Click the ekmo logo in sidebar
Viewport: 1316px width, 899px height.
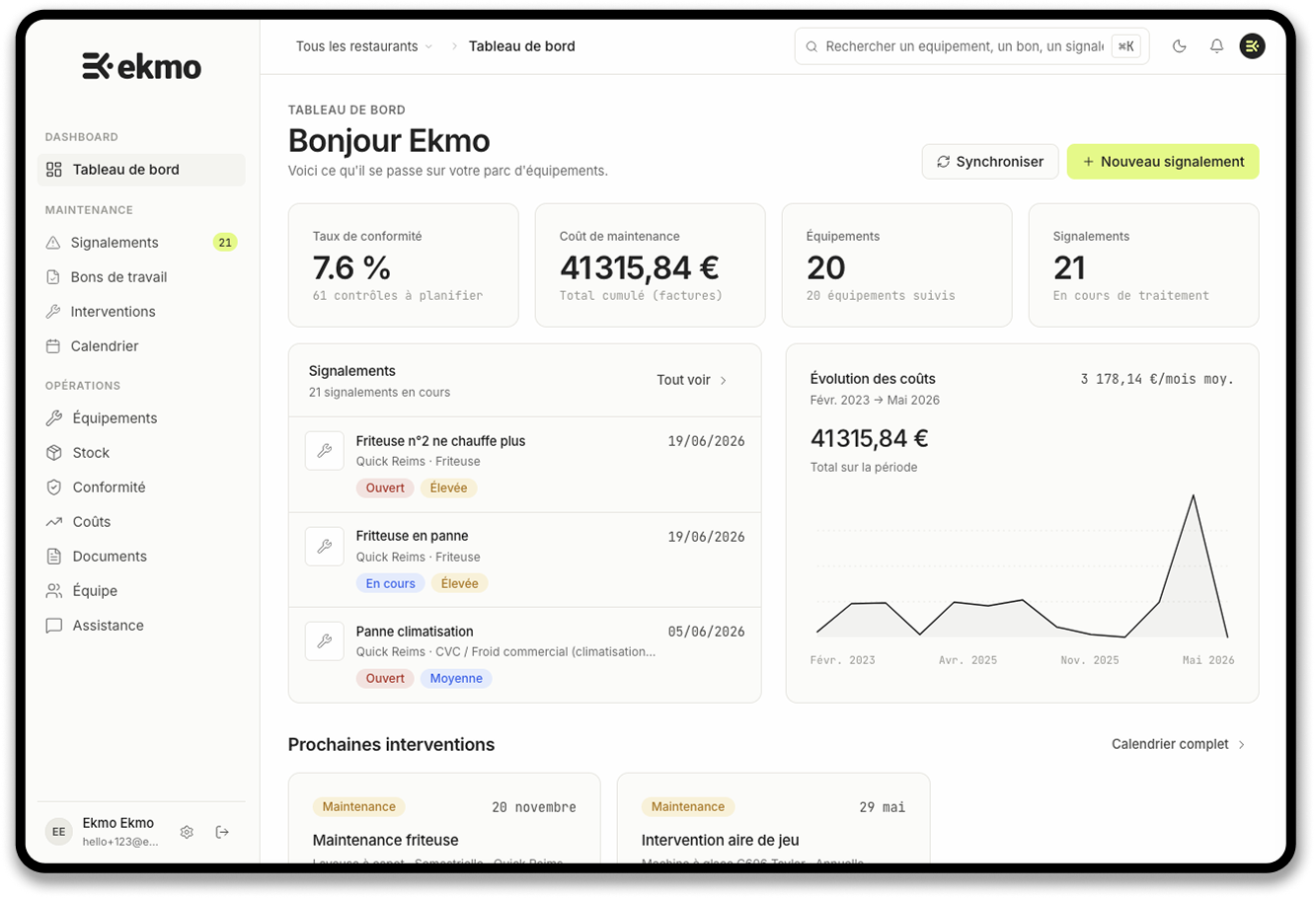(x=142, y=66)
